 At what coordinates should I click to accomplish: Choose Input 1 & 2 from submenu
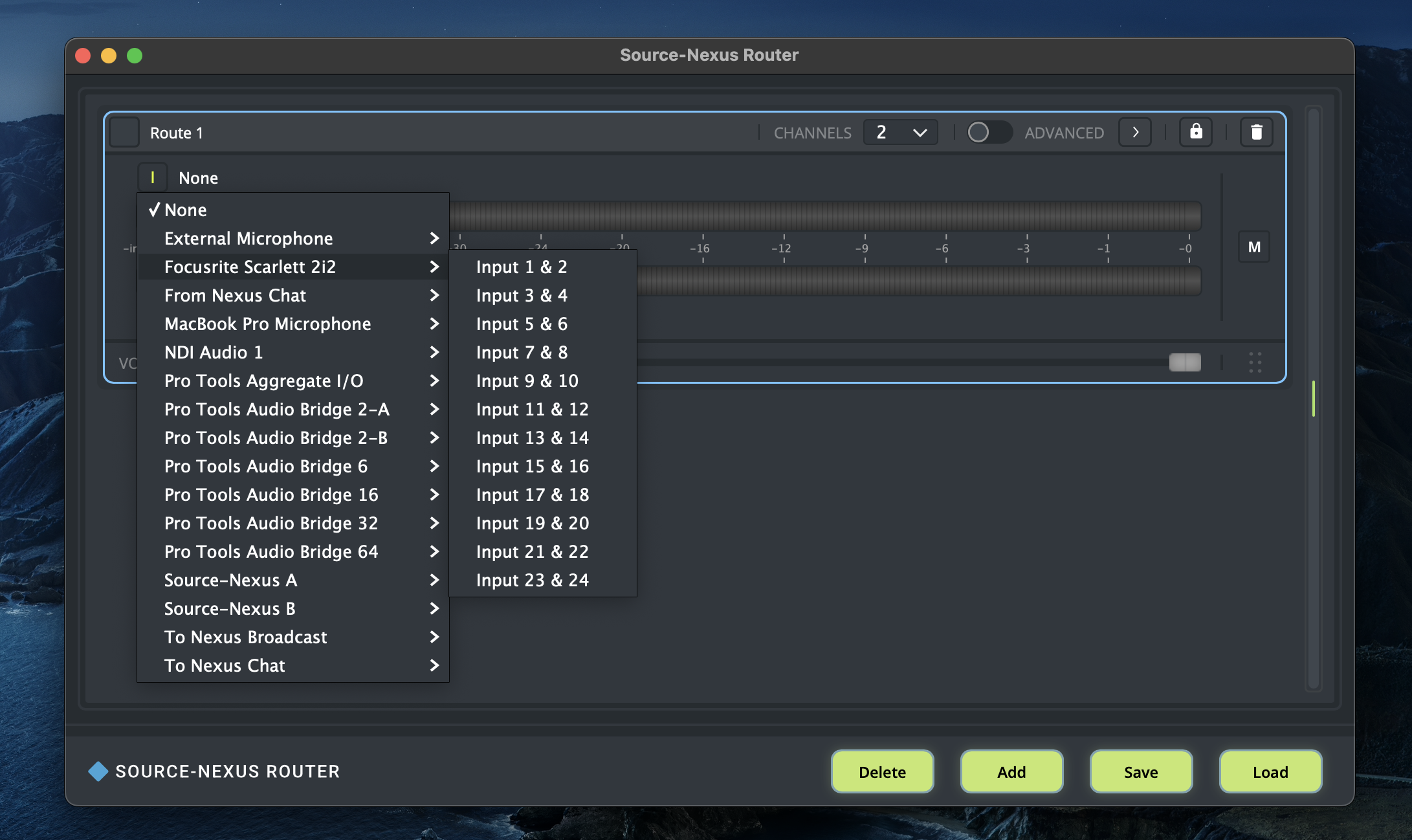coord(522,267)
